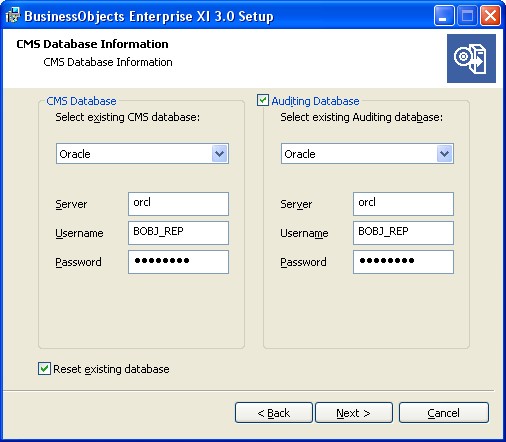Click the CMS Server input field
The height and width of the screenshot is (442, 506).
(178, 204)
